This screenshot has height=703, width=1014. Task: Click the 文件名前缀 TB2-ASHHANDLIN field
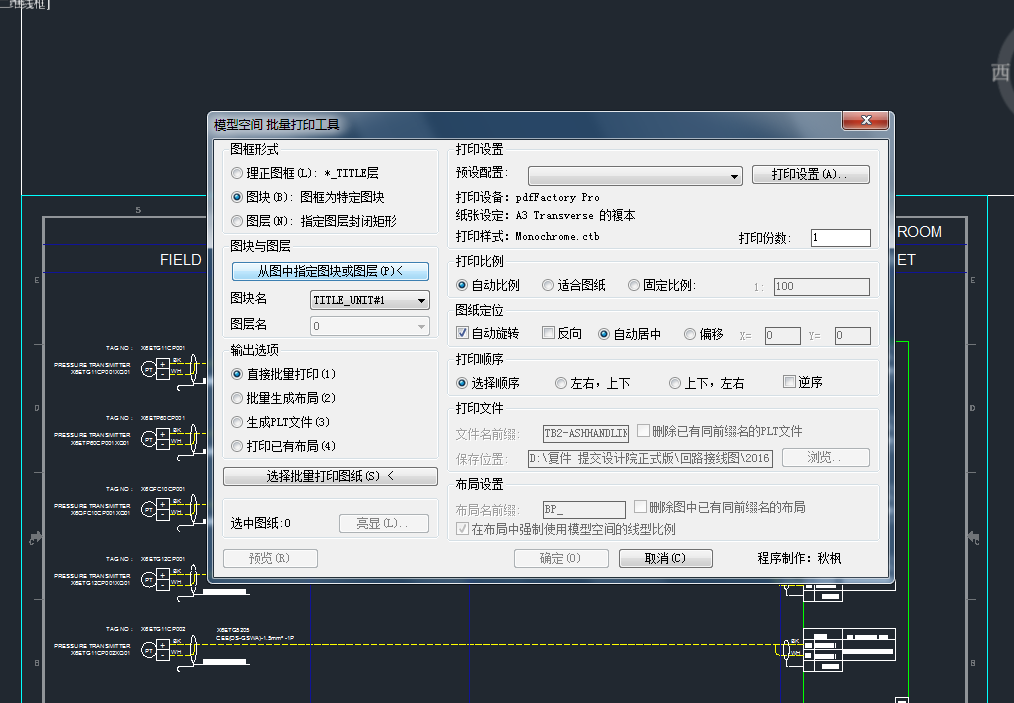pos(586,433)
